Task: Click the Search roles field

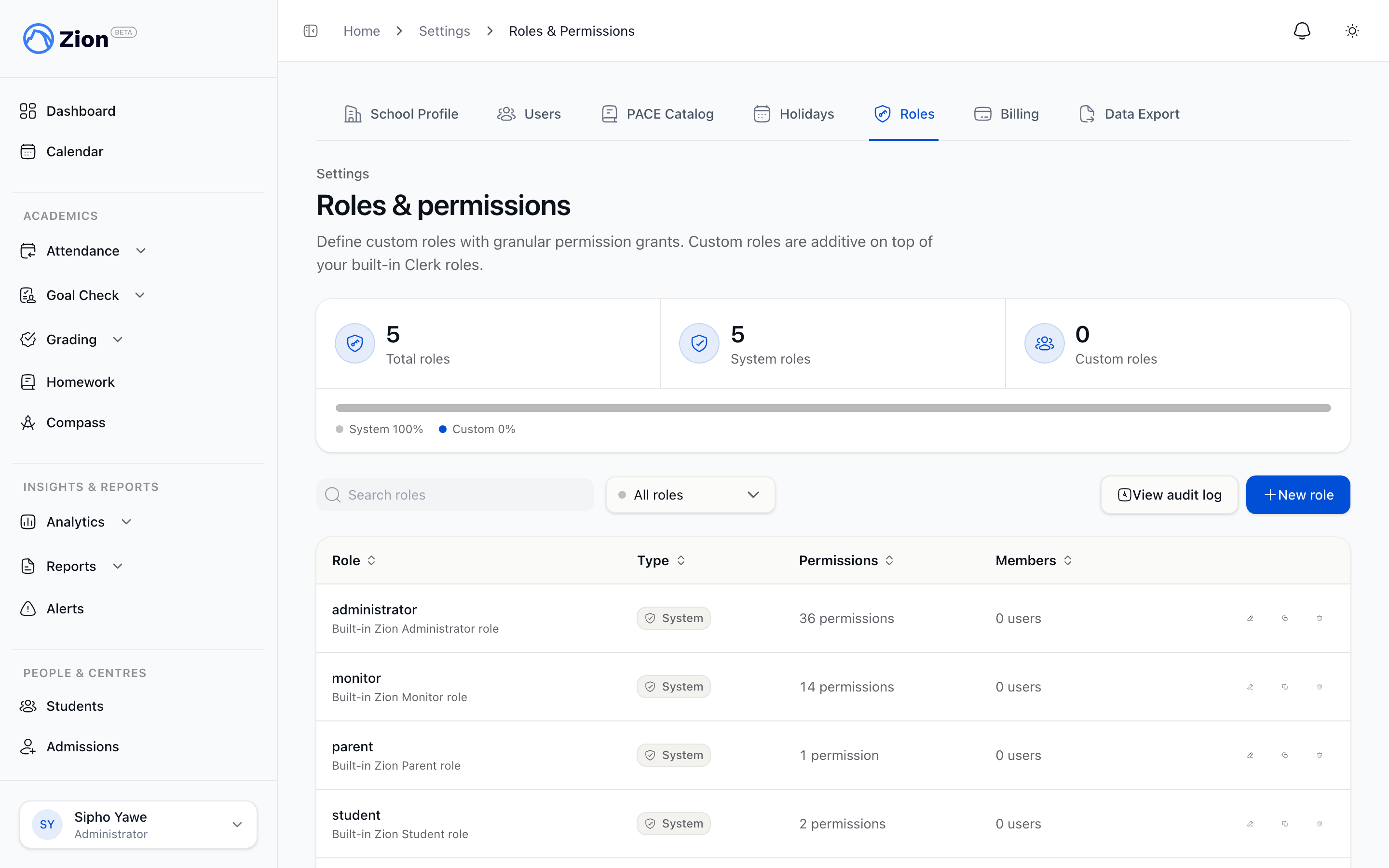Action: pos(455,495)
